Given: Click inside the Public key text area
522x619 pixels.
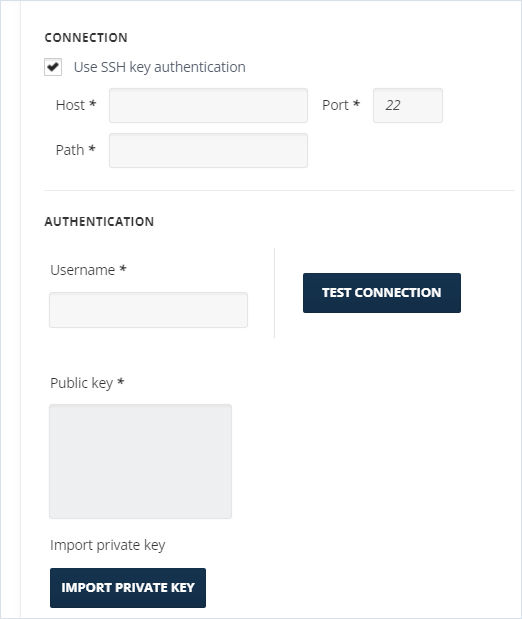Looking at the screenshot, I should click(x=141, y=461).
